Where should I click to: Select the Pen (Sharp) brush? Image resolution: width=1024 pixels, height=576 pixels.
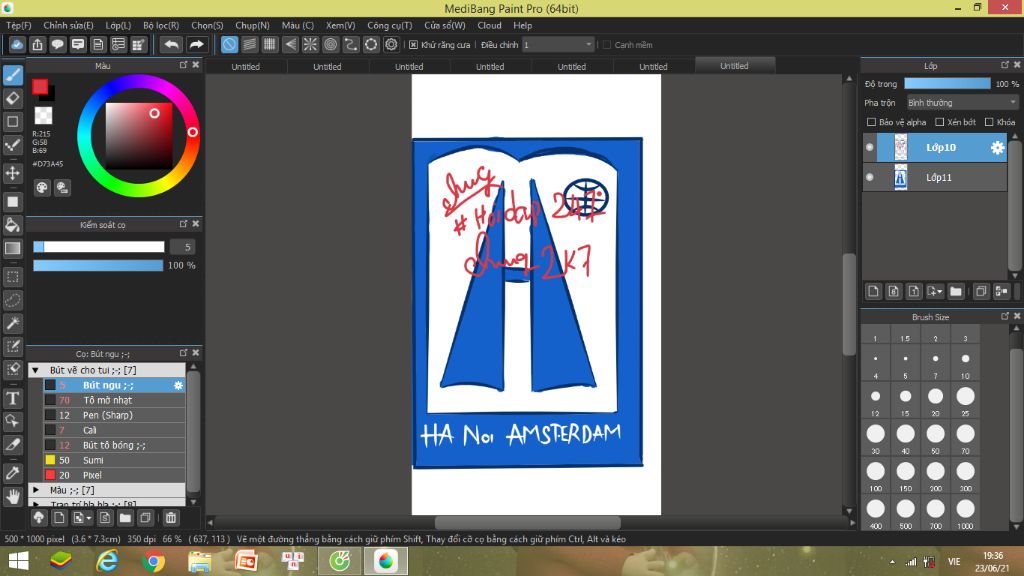[x=107, y=415]
